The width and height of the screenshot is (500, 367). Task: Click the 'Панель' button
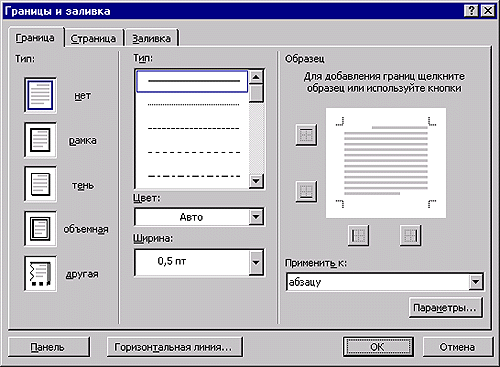point(48,347)
